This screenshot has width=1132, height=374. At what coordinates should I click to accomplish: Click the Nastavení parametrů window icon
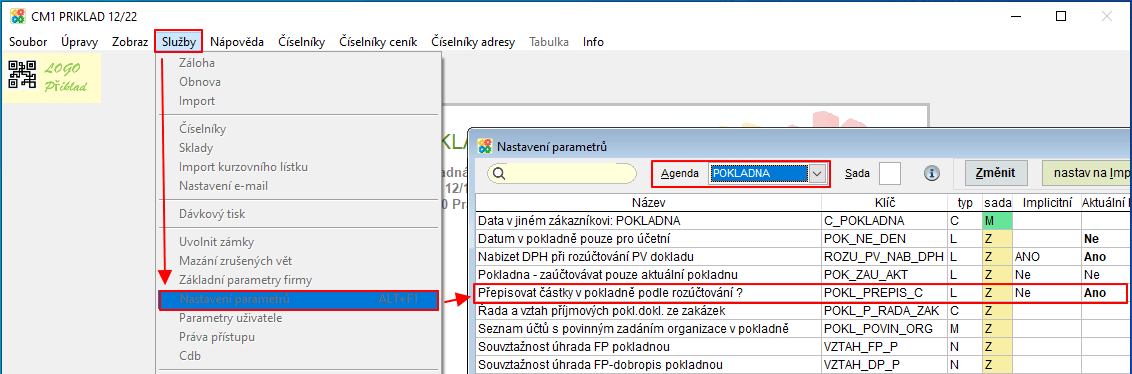[x=485, y=147]
